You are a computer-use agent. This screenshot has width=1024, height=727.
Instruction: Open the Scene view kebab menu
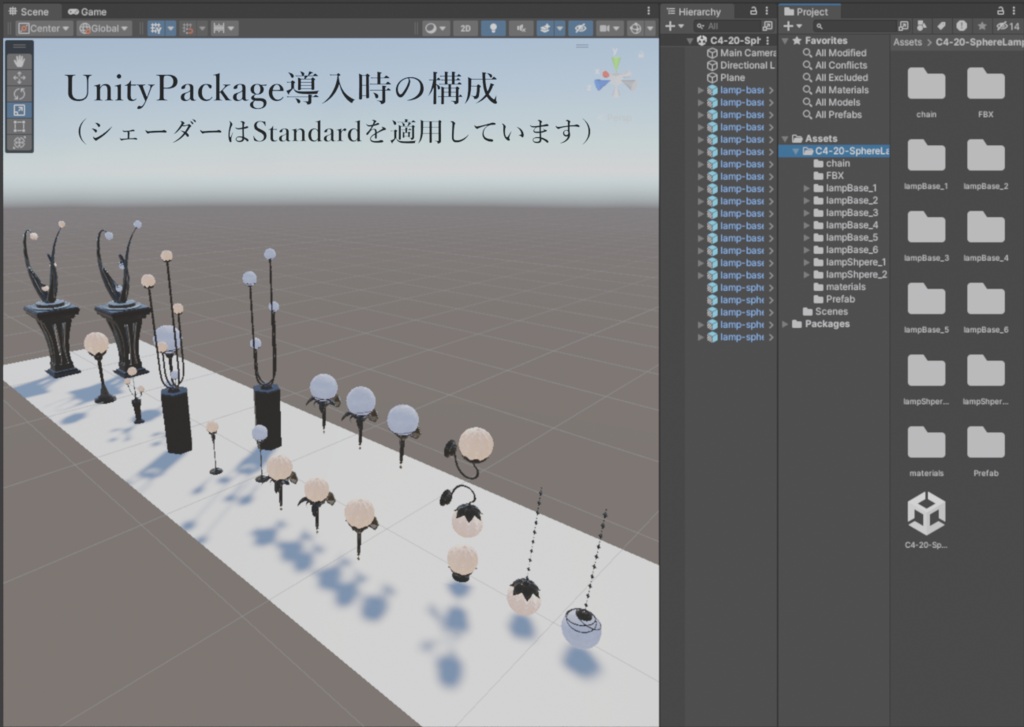[648, 10]
